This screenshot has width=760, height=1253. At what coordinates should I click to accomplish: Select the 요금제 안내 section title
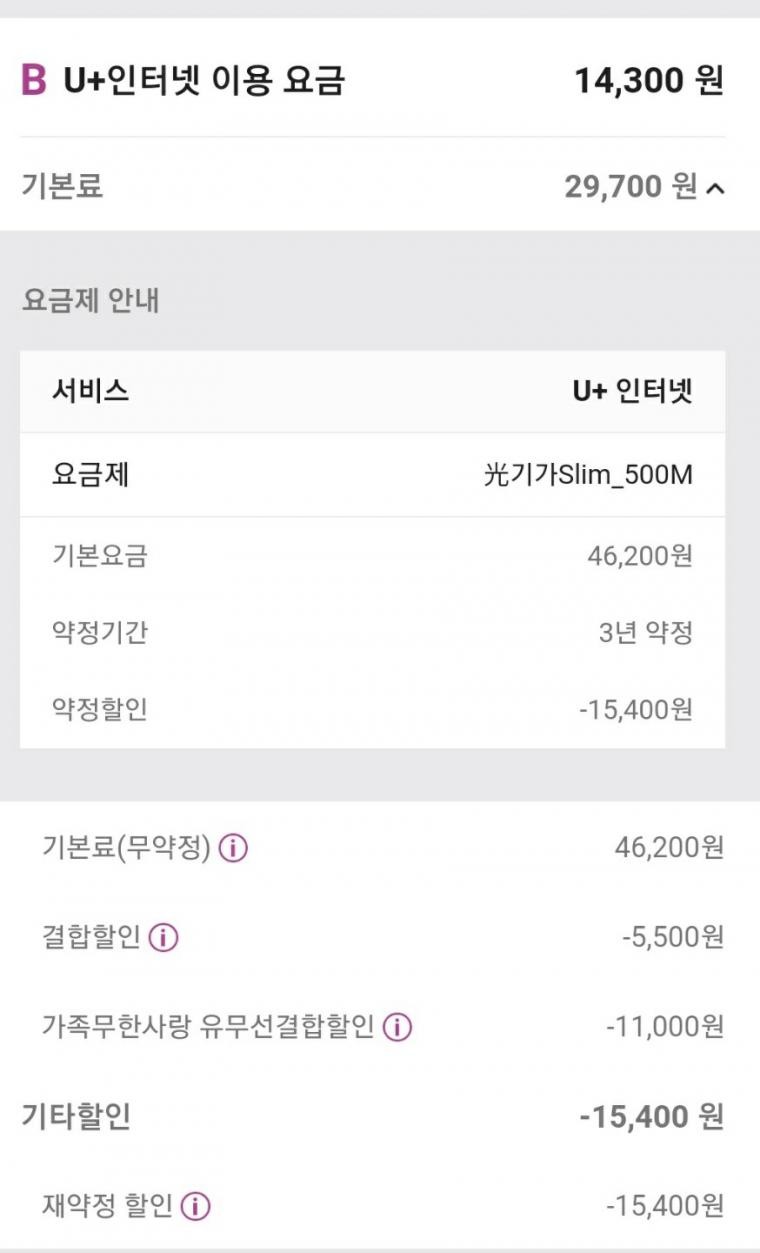[x=91, y=300]
